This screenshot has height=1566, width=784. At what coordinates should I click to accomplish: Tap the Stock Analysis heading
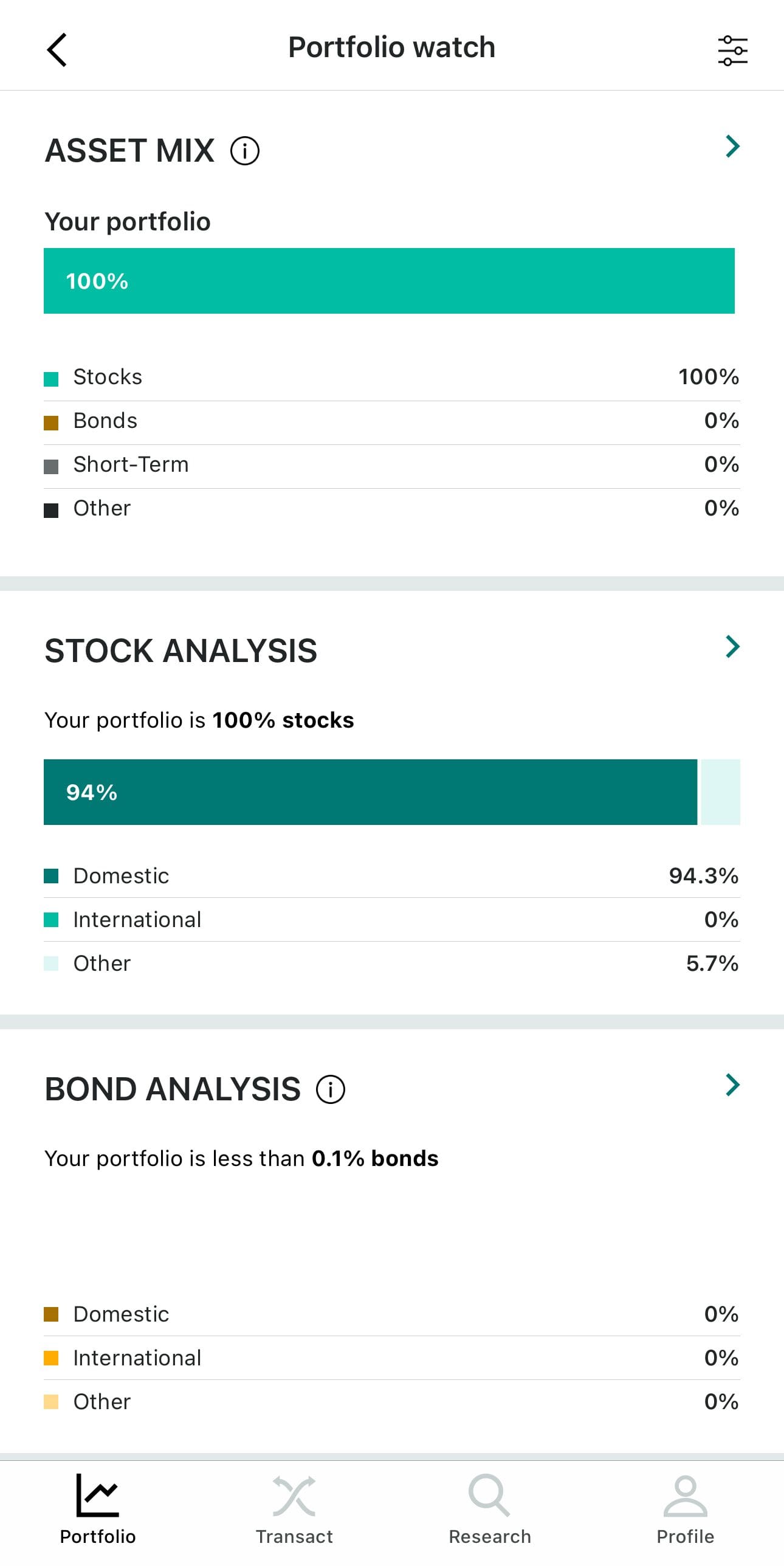click(x=181, y=651)
